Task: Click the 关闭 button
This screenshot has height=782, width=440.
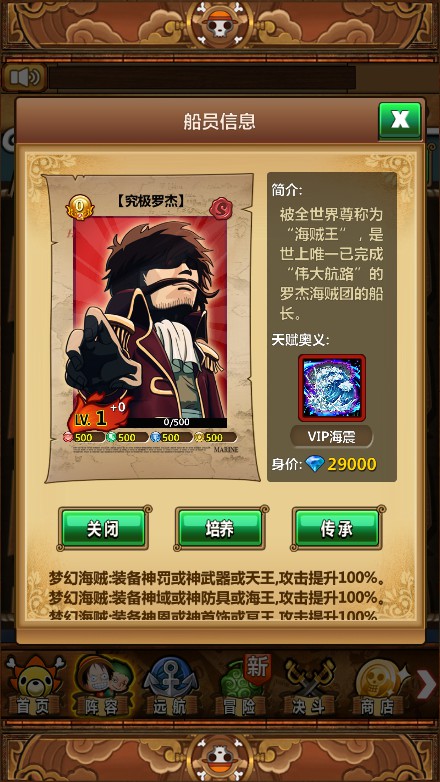Action: pos(103,529)
